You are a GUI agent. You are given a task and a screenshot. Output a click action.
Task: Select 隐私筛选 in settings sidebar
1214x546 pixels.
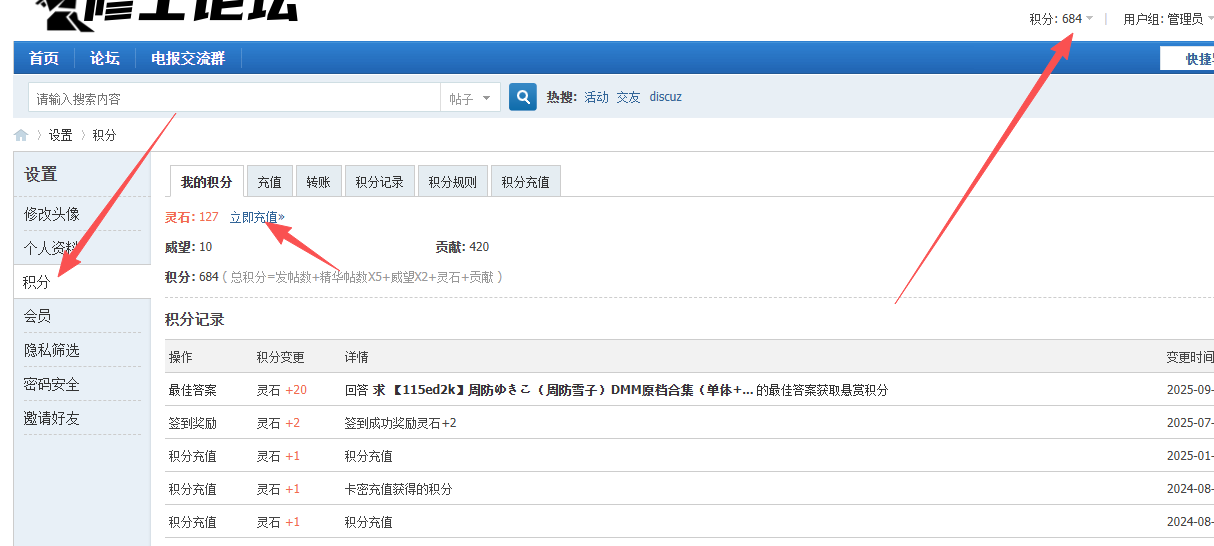click(x=52, y=350)
